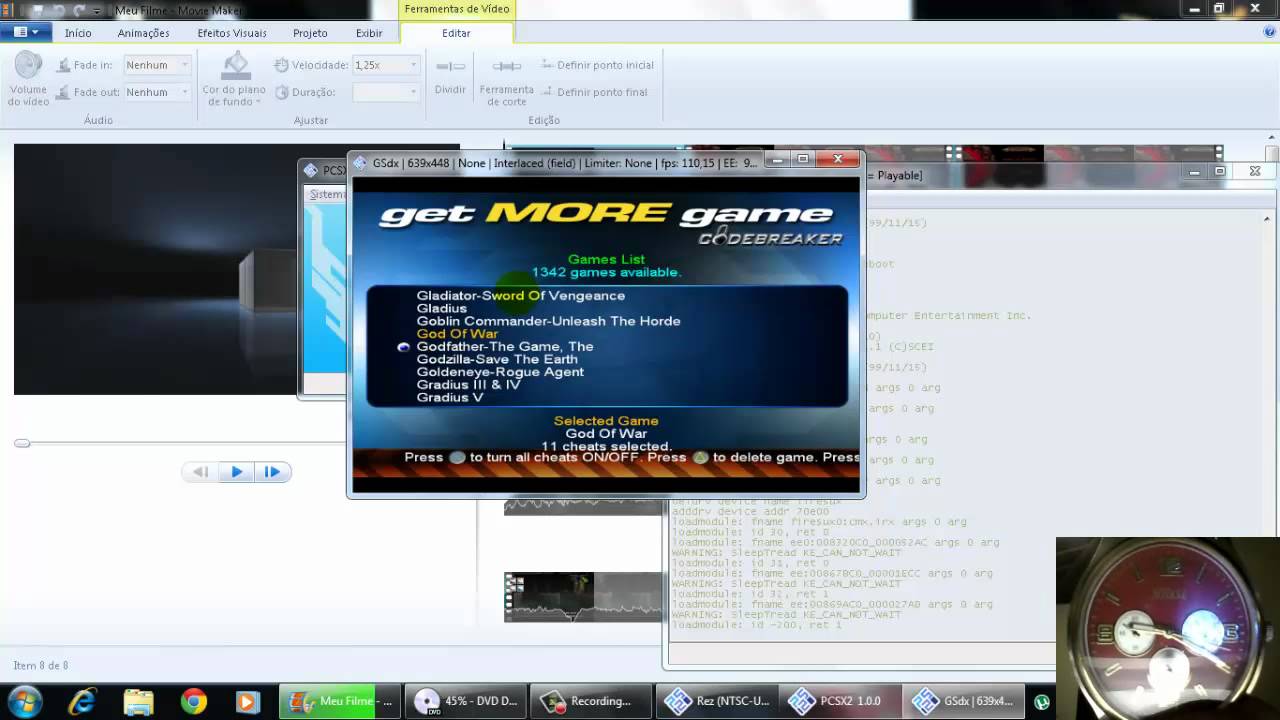The height and width of the screenshot is (720, 1280).
Task: Click Goldeneye-Rogue Agent entry
Action: pyautogui.click(x=500, y=372)
